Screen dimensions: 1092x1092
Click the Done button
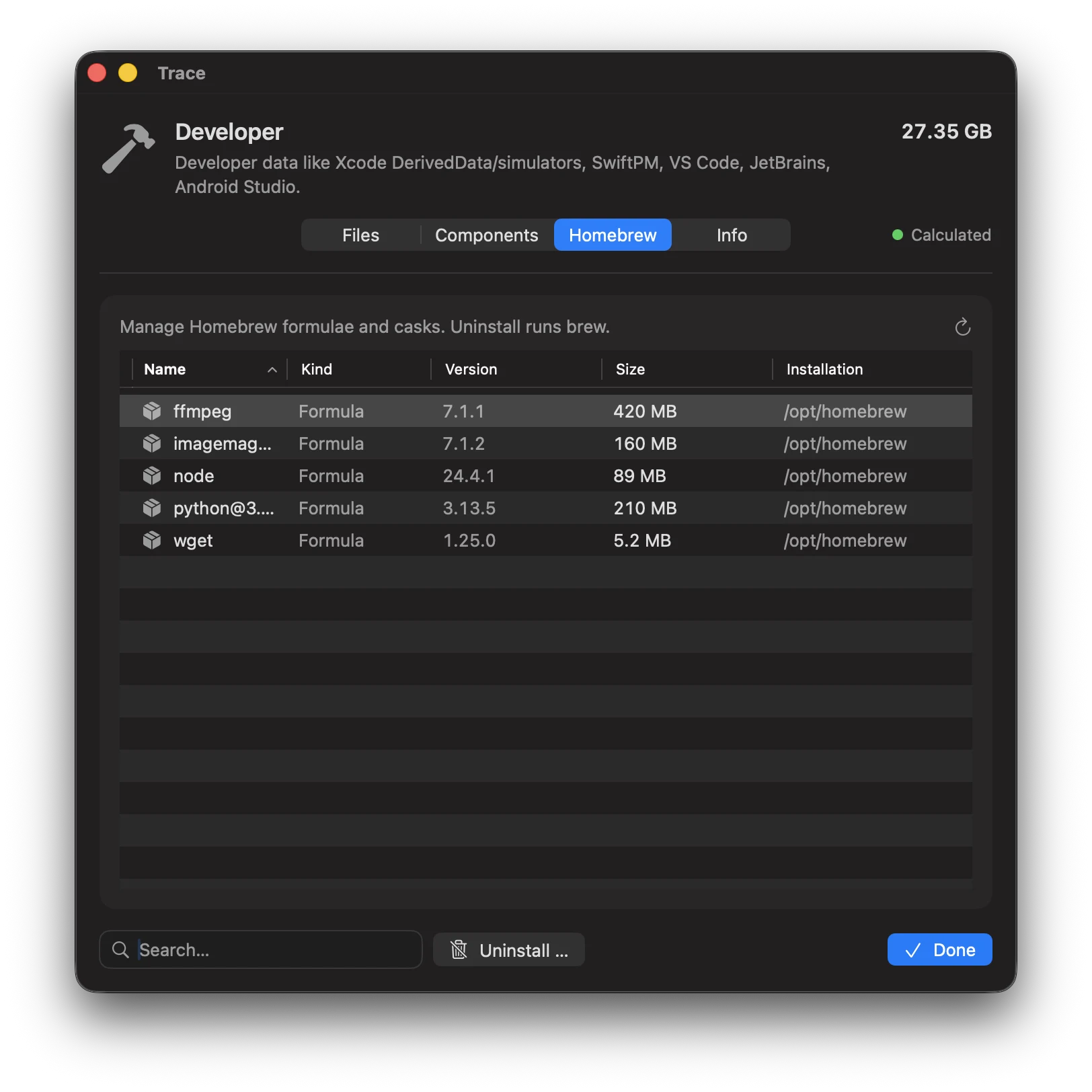[939, 949]
